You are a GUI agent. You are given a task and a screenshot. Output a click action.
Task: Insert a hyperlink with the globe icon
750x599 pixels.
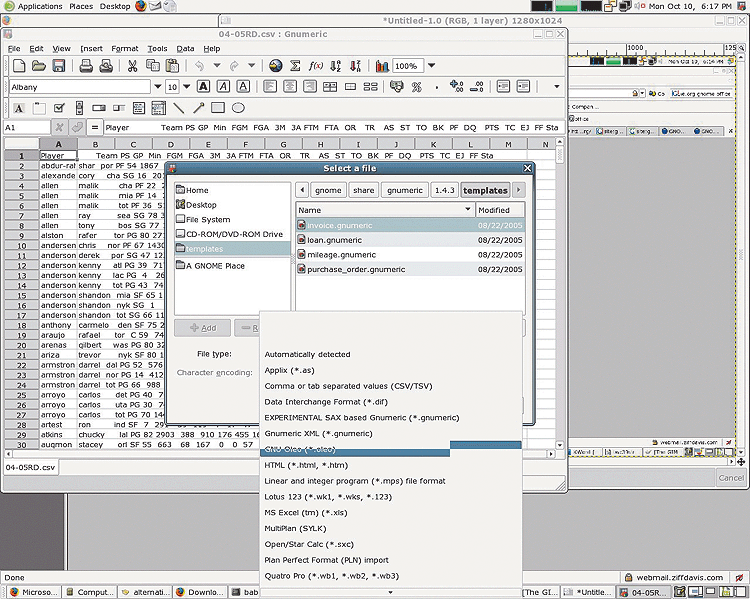(275, 66)
